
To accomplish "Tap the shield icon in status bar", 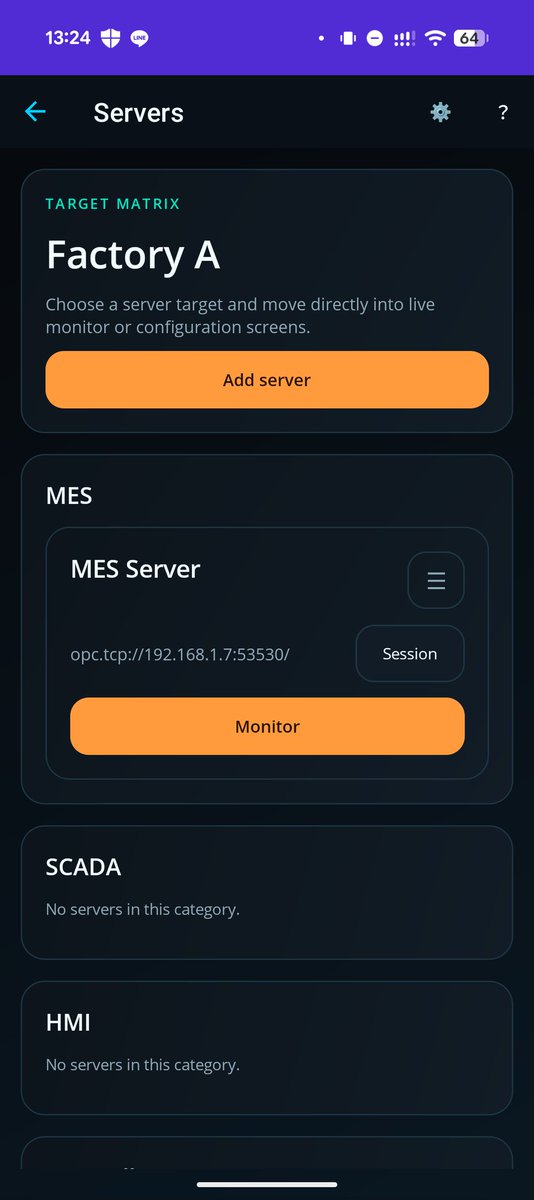I will click(x=112, y=38).
